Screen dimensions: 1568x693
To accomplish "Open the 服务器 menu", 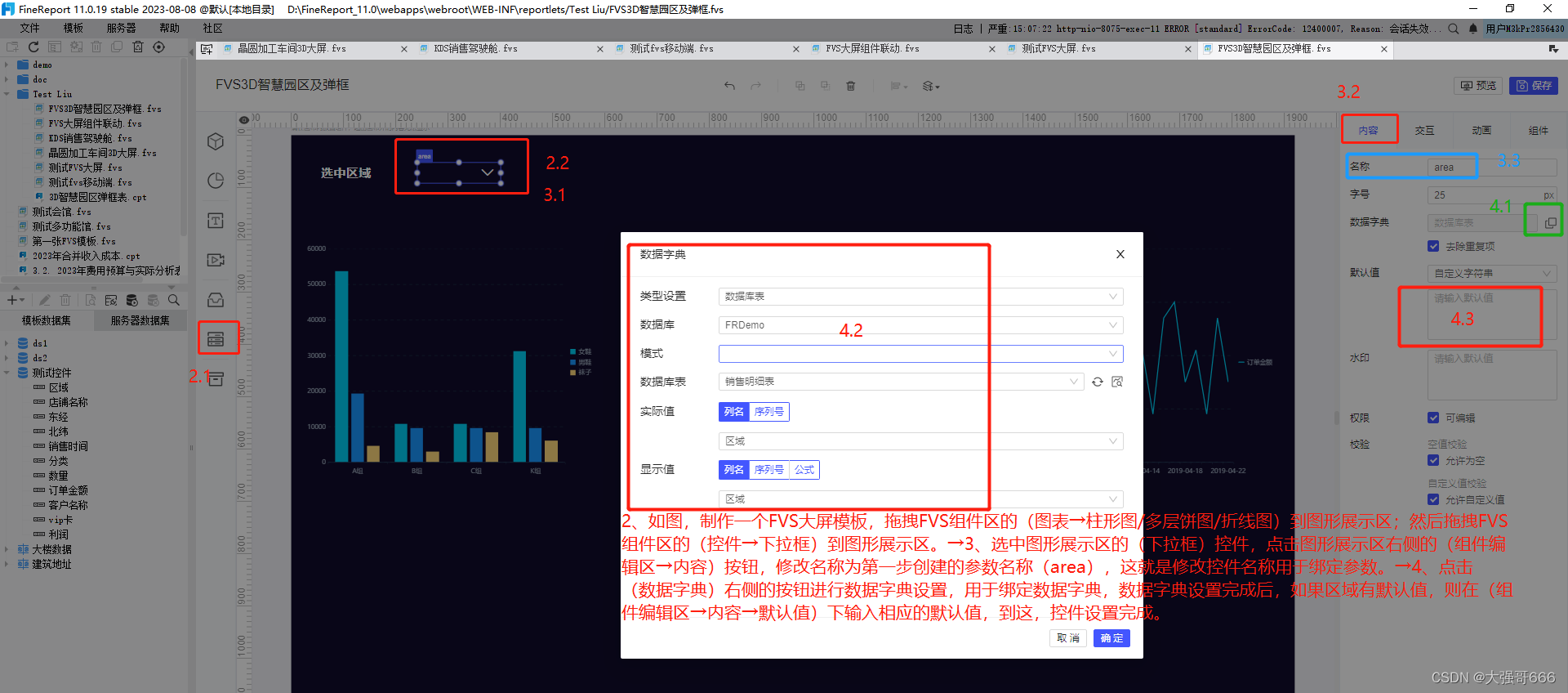I will (x=121, y=29).
